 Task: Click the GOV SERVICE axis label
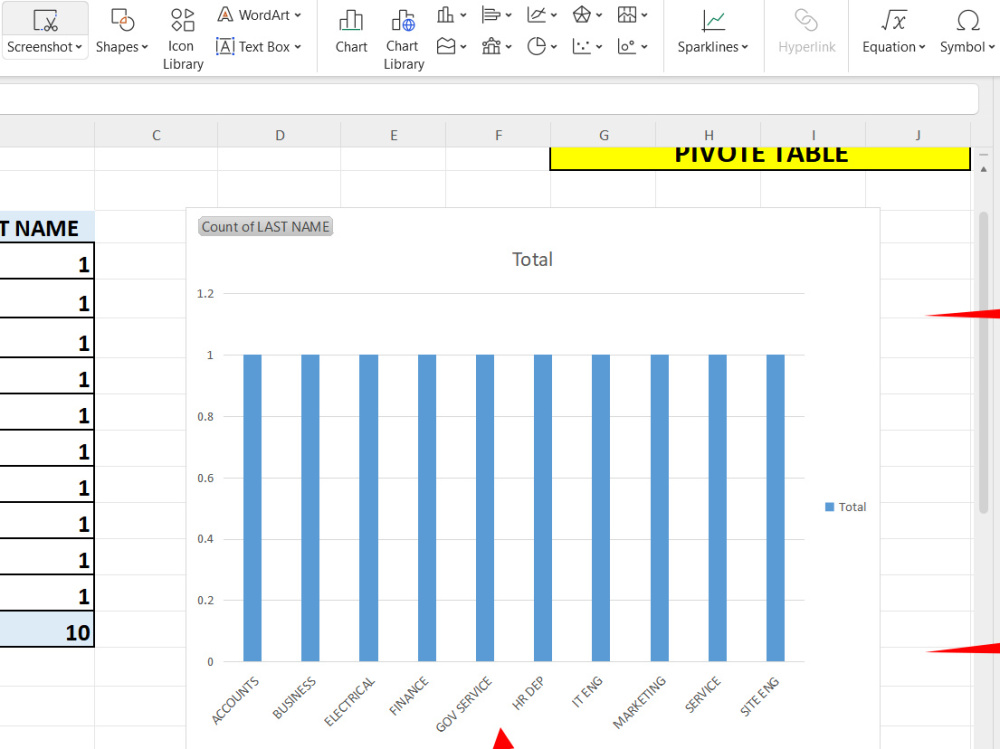tap(464, 704)
